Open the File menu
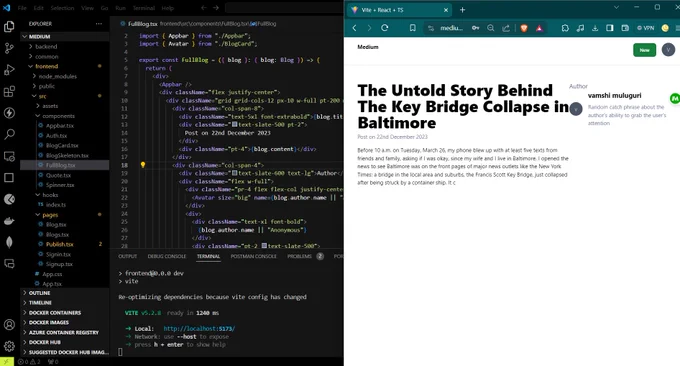Image resolution: width=680 pixels, height=366 pixels. (x=22, y=8)
